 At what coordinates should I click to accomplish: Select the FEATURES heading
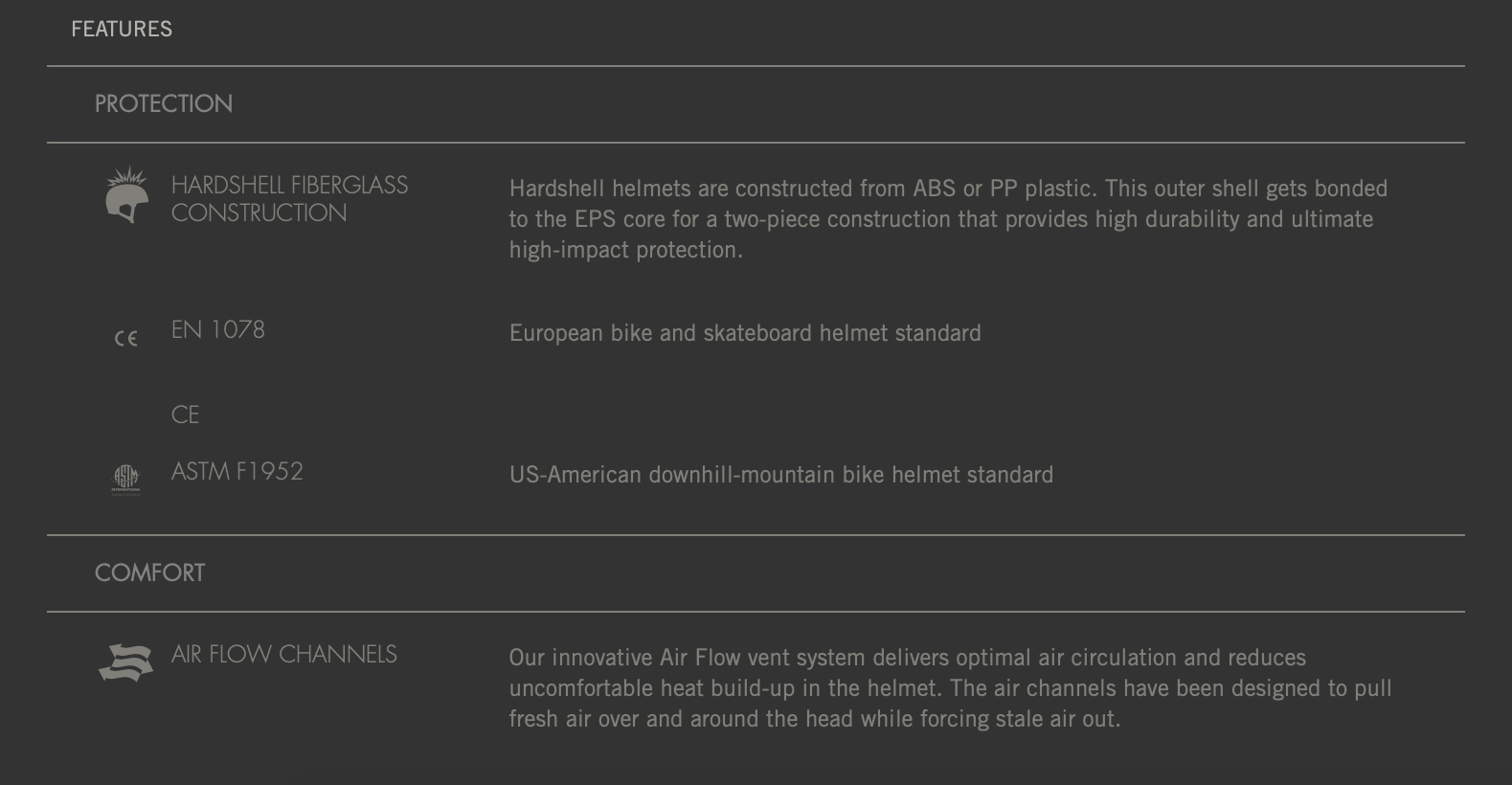click(122, 29)
